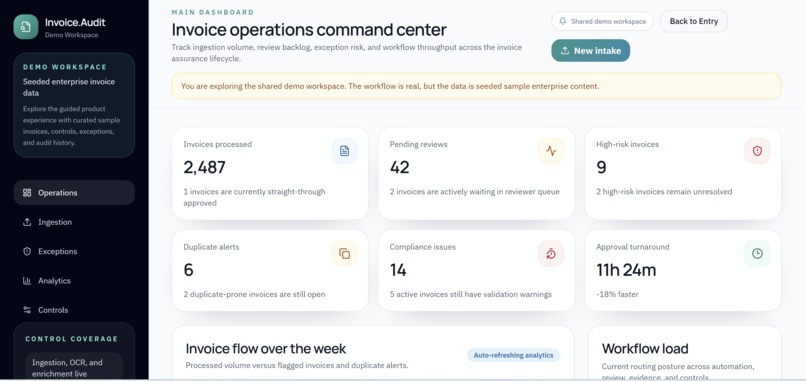Click the copy icon on Duplicate alerts card
The width and height of the screenshot is (806, 381).
pos(344,253)
